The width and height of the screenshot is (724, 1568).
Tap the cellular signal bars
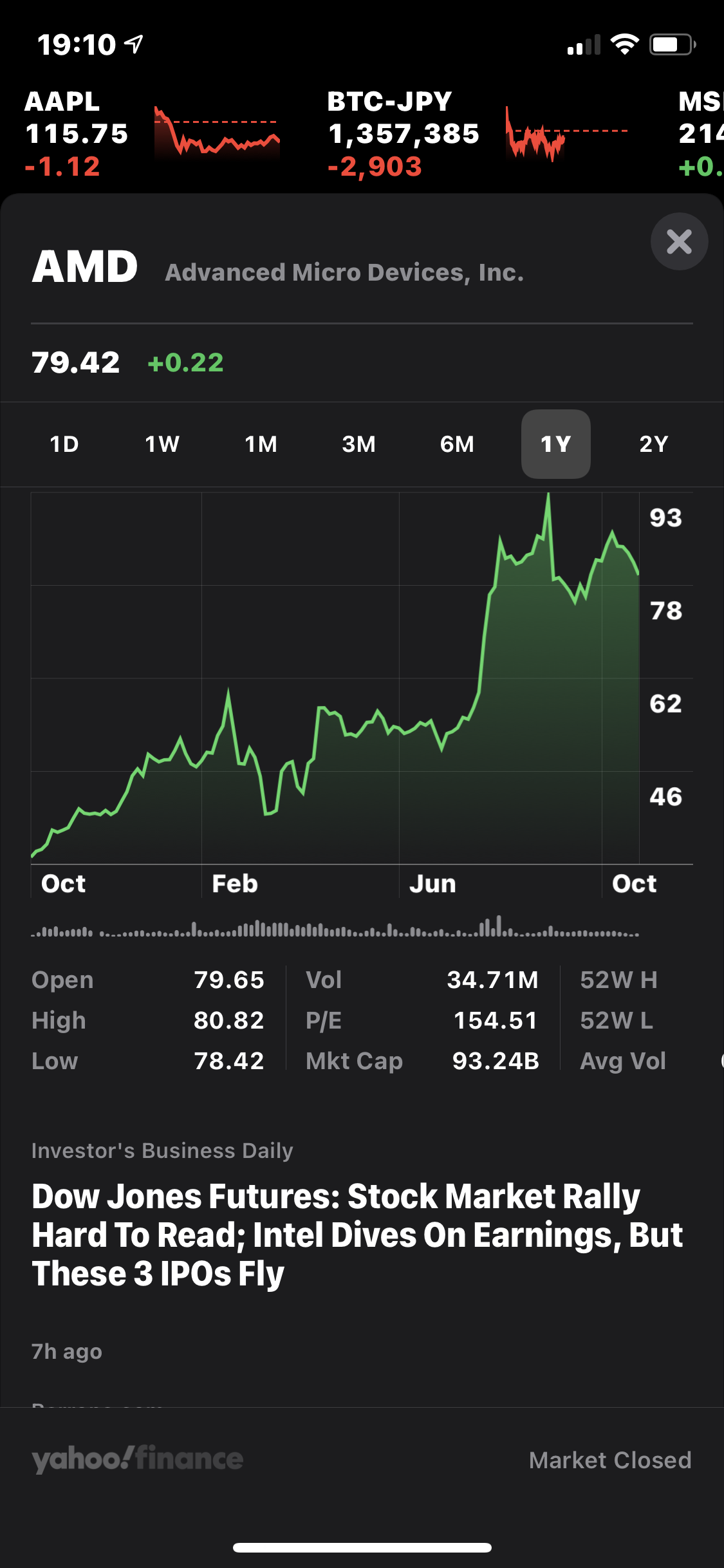[584, 45]
